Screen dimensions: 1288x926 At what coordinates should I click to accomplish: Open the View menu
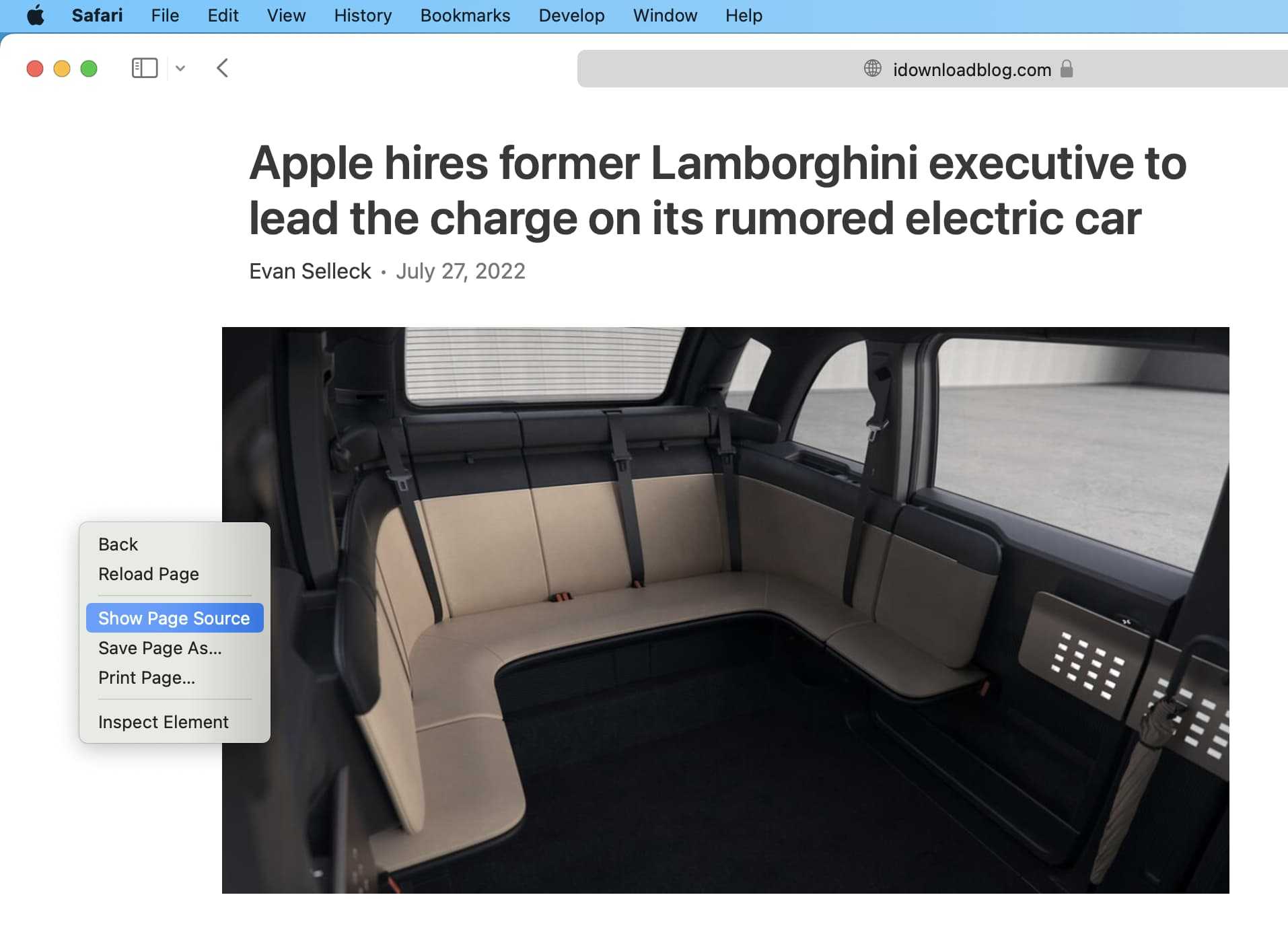[286, 15]
